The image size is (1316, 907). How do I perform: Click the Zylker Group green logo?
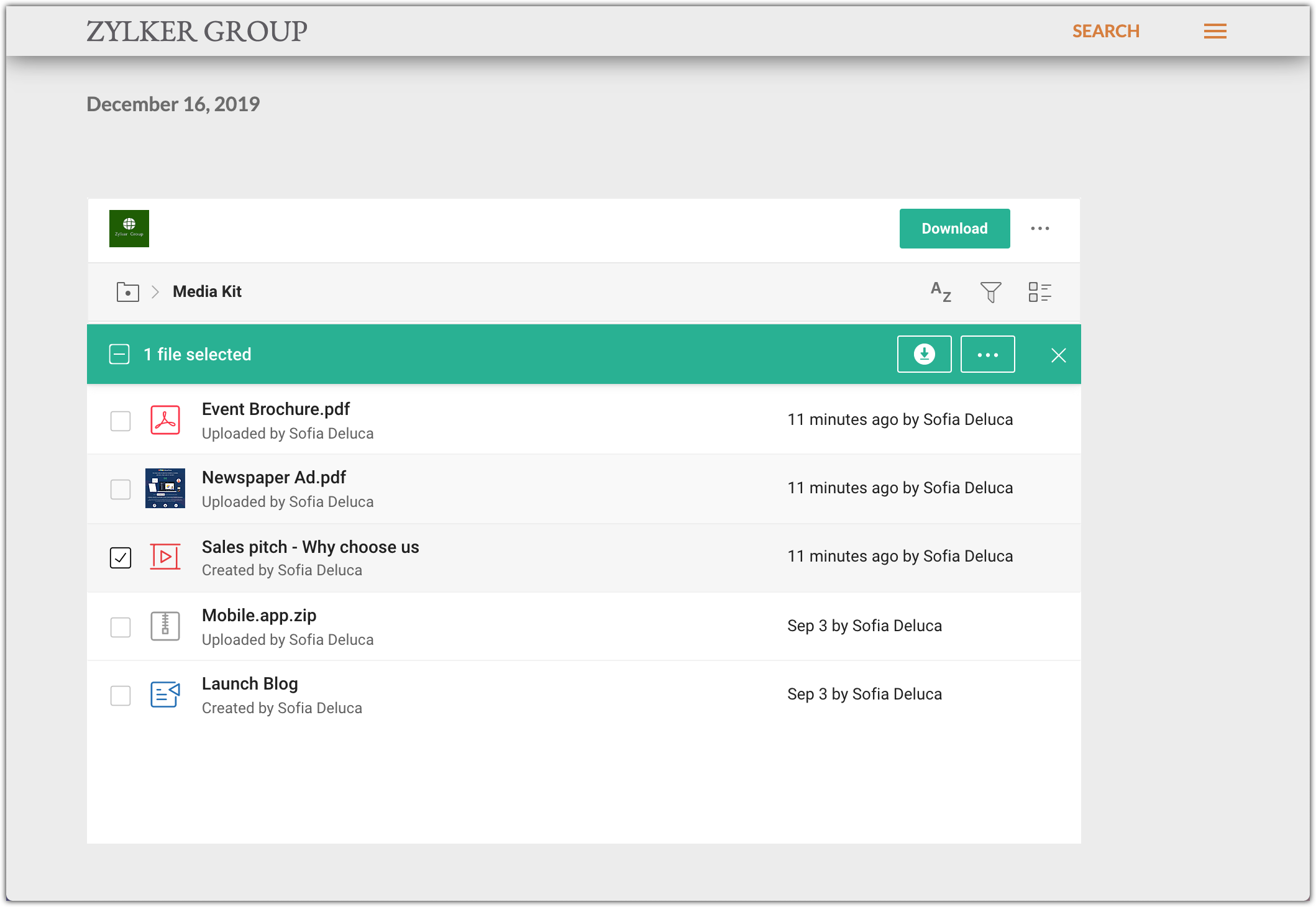point(129,229)
